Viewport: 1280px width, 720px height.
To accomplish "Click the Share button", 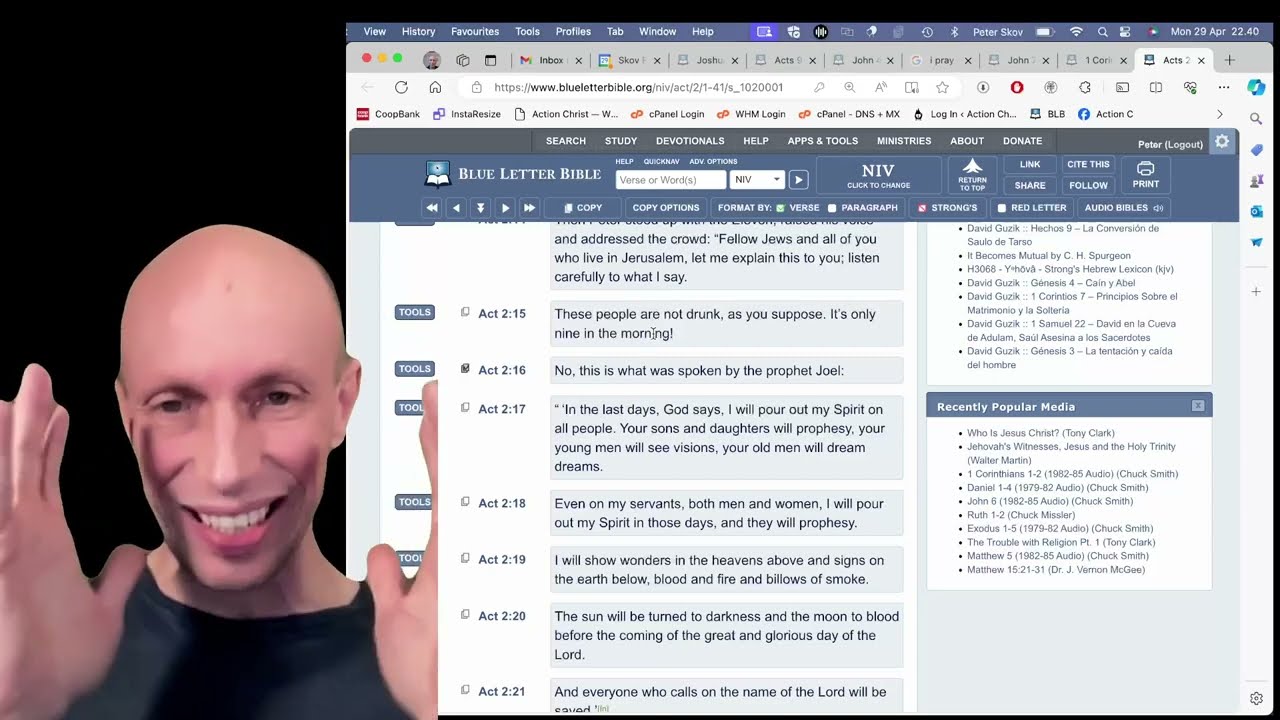I will click(1030, 185).
